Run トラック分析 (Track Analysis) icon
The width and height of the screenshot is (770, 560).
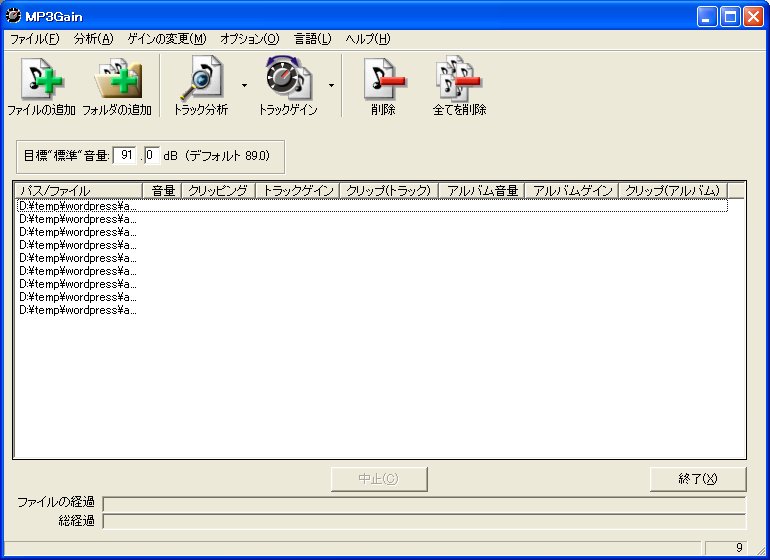200,78
